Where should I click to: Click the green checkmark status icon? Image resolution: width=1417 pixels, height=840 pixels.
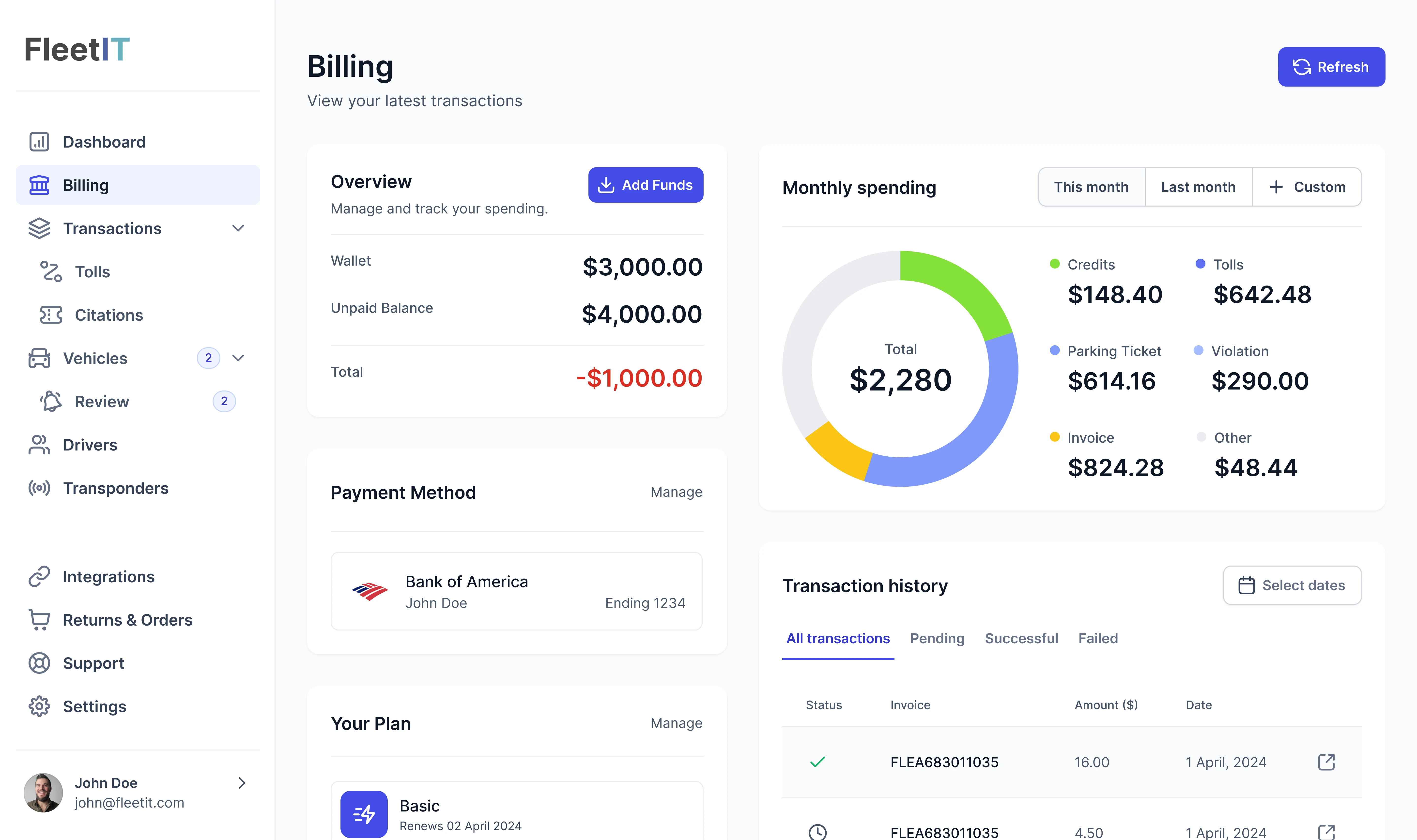coord(817,762)
